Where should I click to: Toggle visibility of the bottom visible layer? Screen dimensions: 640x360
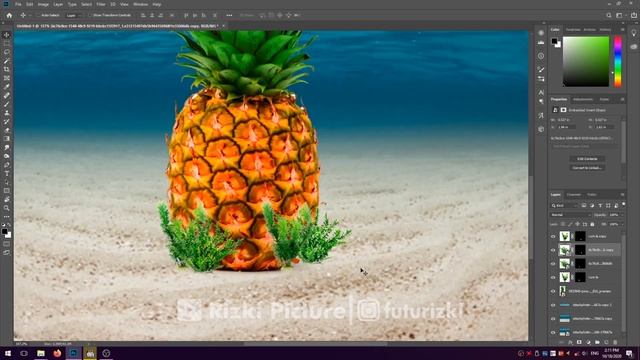coord(553,332)
